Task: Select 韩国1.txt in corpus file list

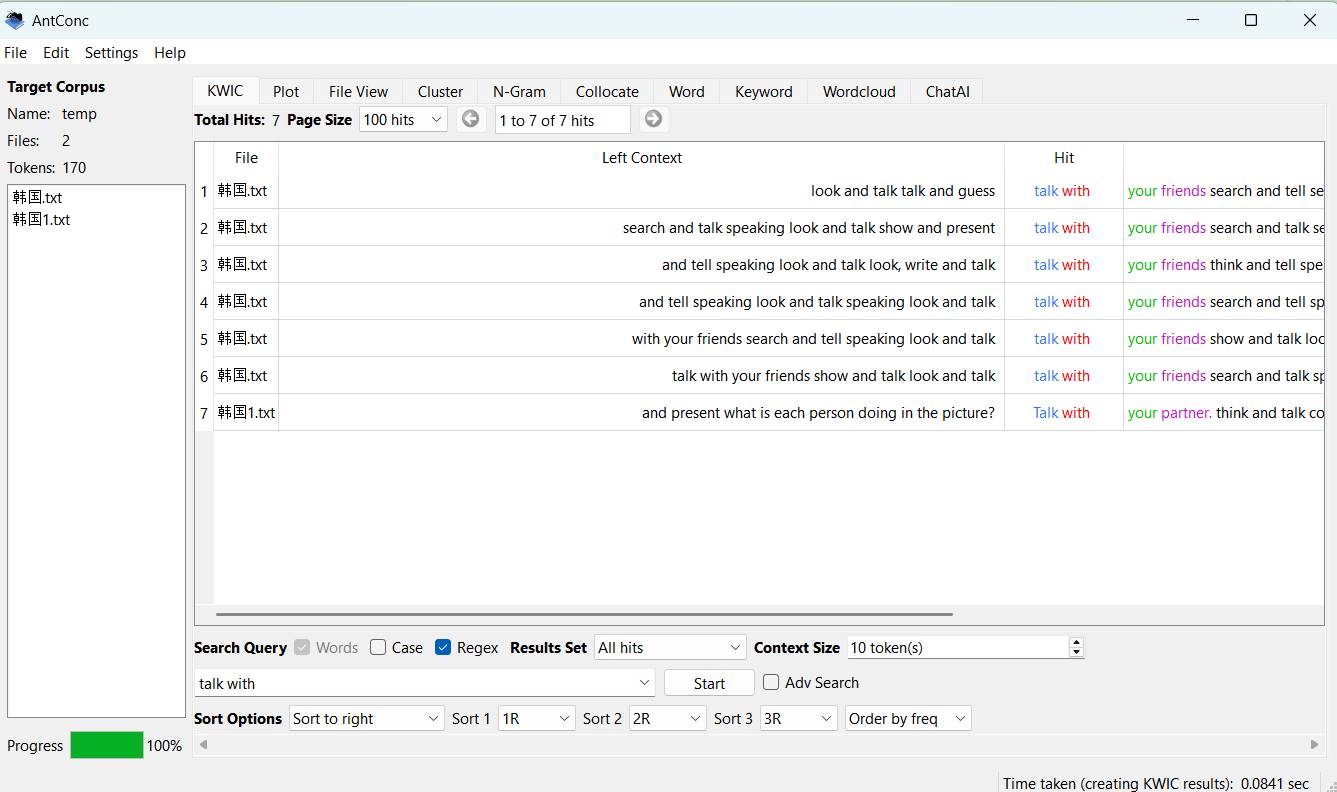Action: pos(42,219)
